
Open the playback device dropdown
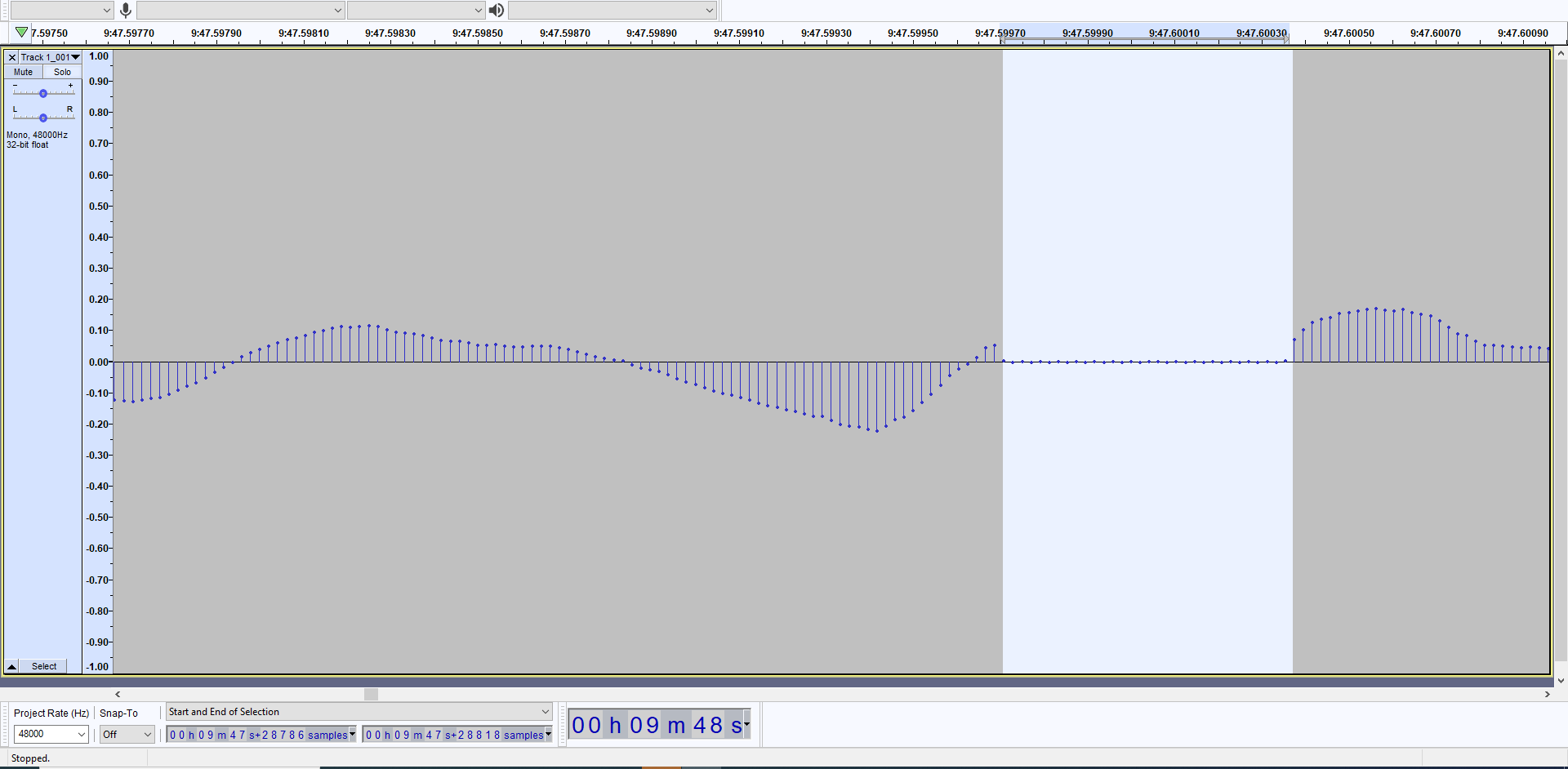click(612, 10)
